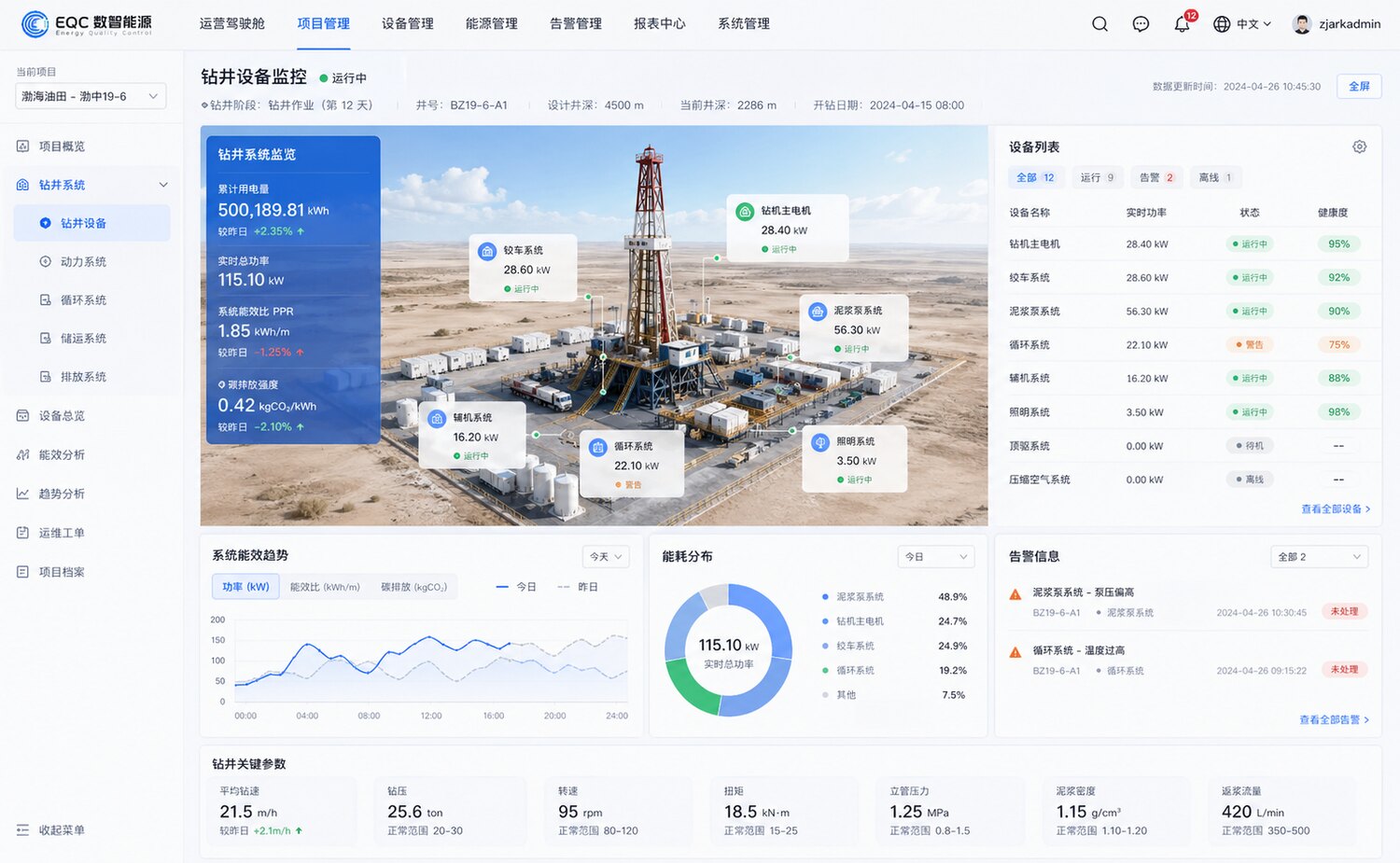Open the 当前项目 project selector
Screen dimensions: 1400x863
[x=89, y=95]
